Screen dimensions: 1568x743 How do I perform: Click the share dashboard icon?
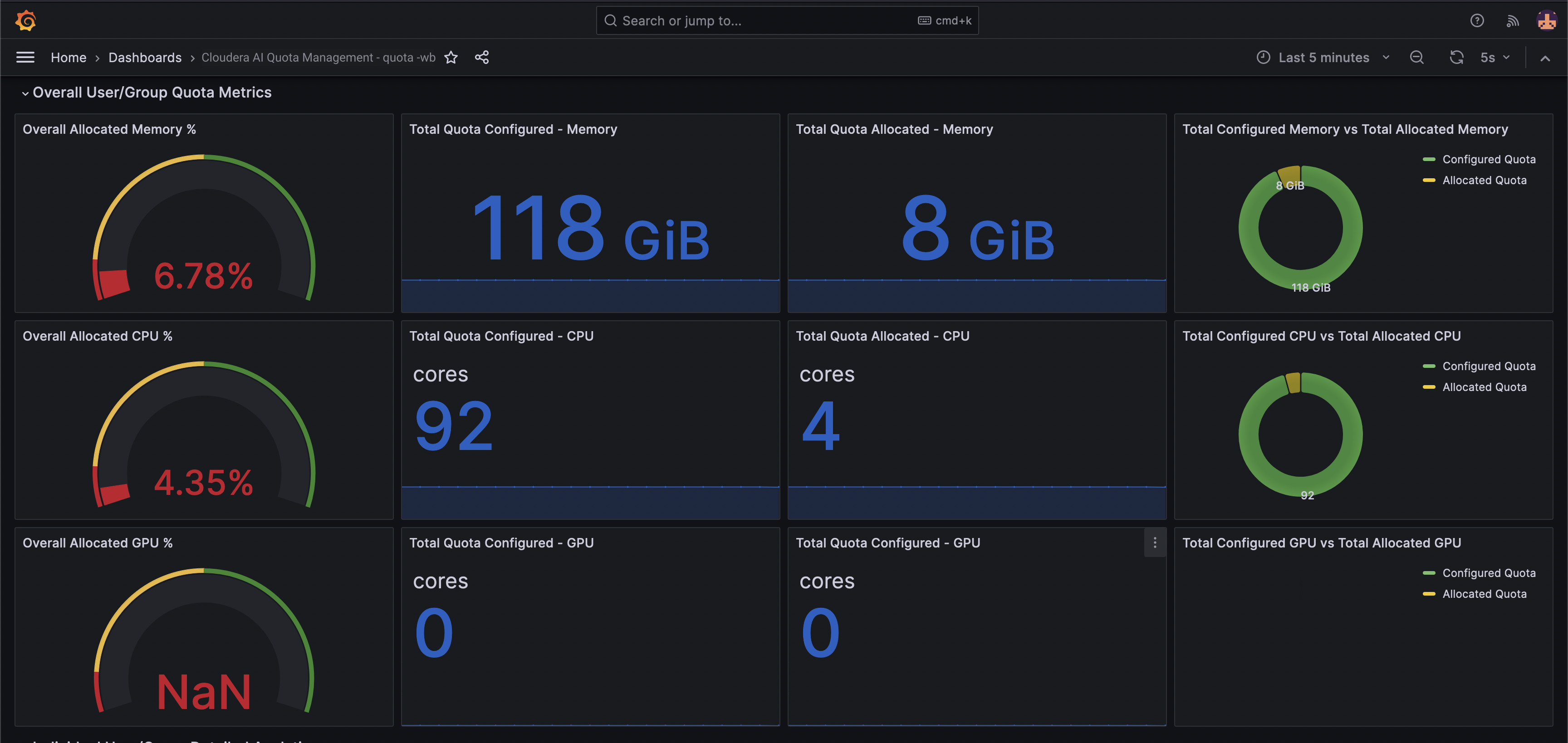tap(481, 57)
